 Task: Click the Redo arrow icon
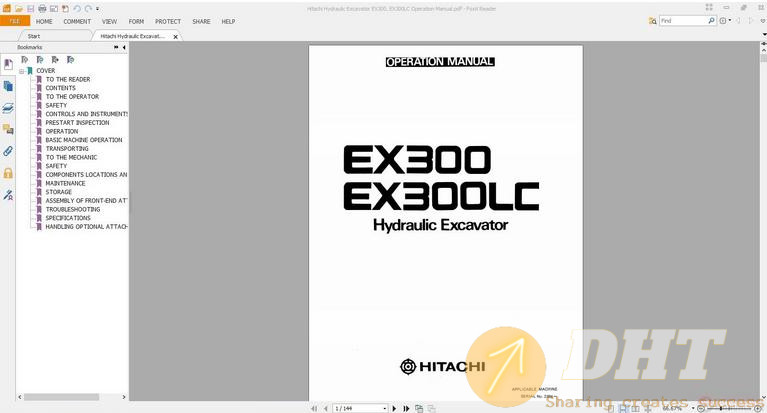[x=88, y=9]
